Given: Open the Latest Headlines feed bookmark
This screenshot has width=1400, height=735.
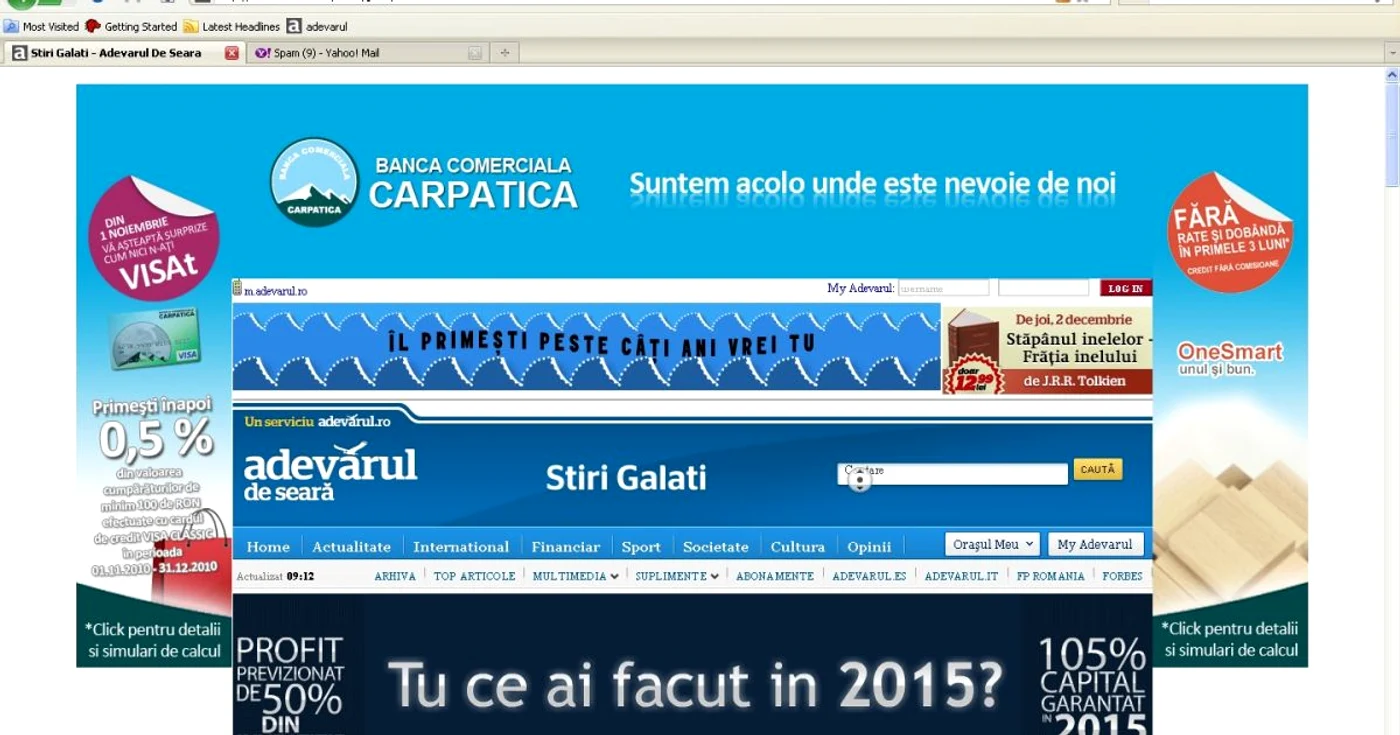Looking at the screenshot, I should click(231, 26).
